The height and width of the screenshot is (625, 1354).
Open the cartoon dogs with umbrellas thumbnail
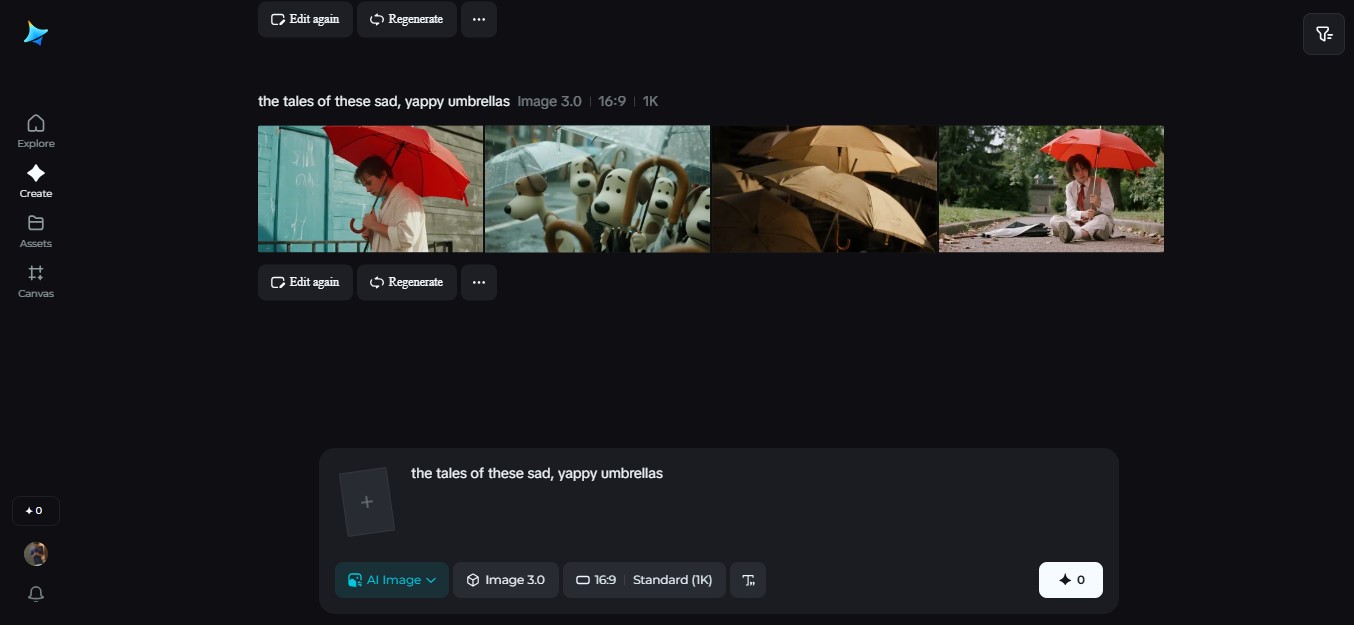click(x=597, y=189)
